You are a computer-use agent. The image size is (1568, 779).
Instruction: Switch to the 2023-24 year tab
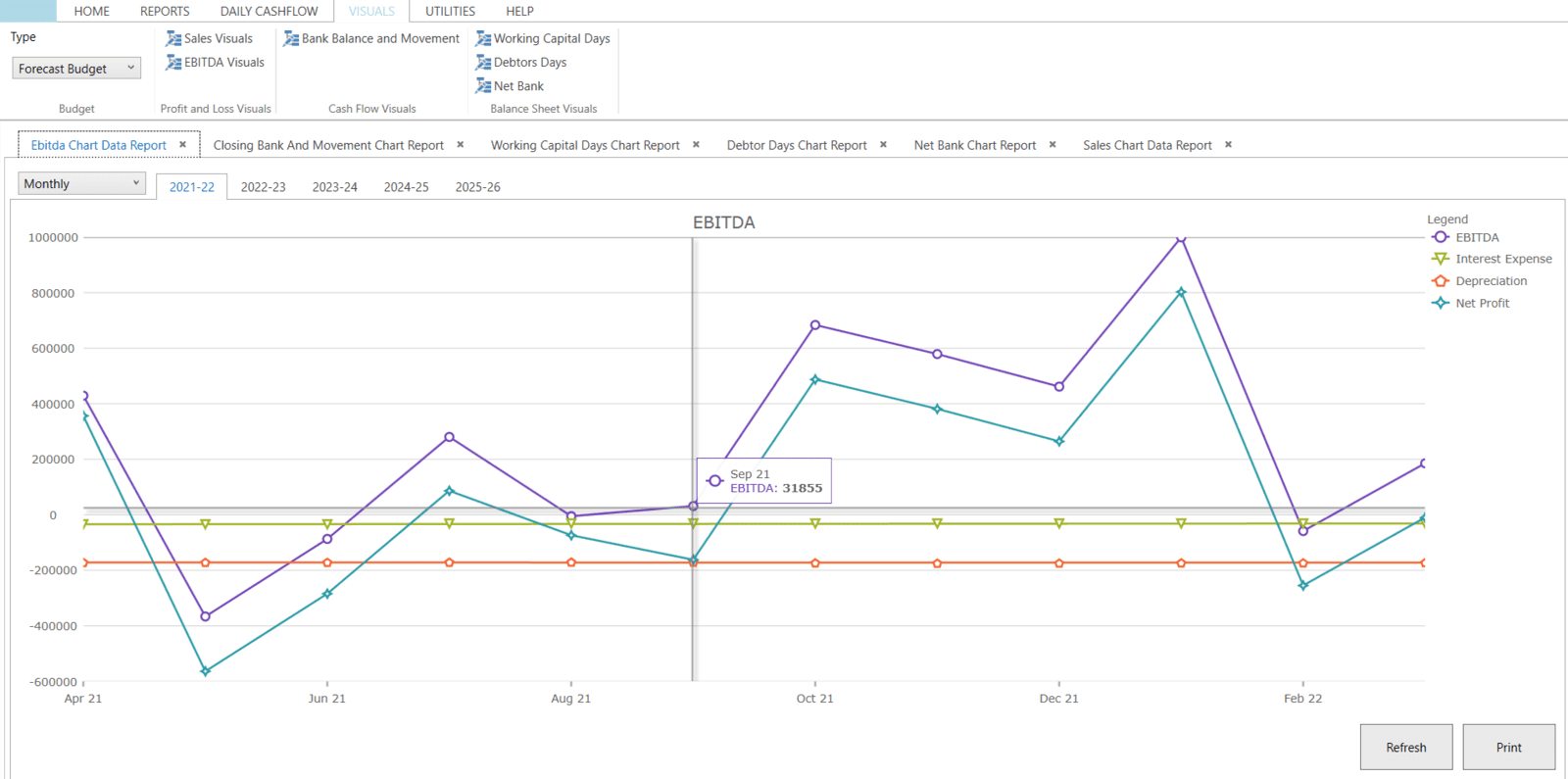[334, 187]
